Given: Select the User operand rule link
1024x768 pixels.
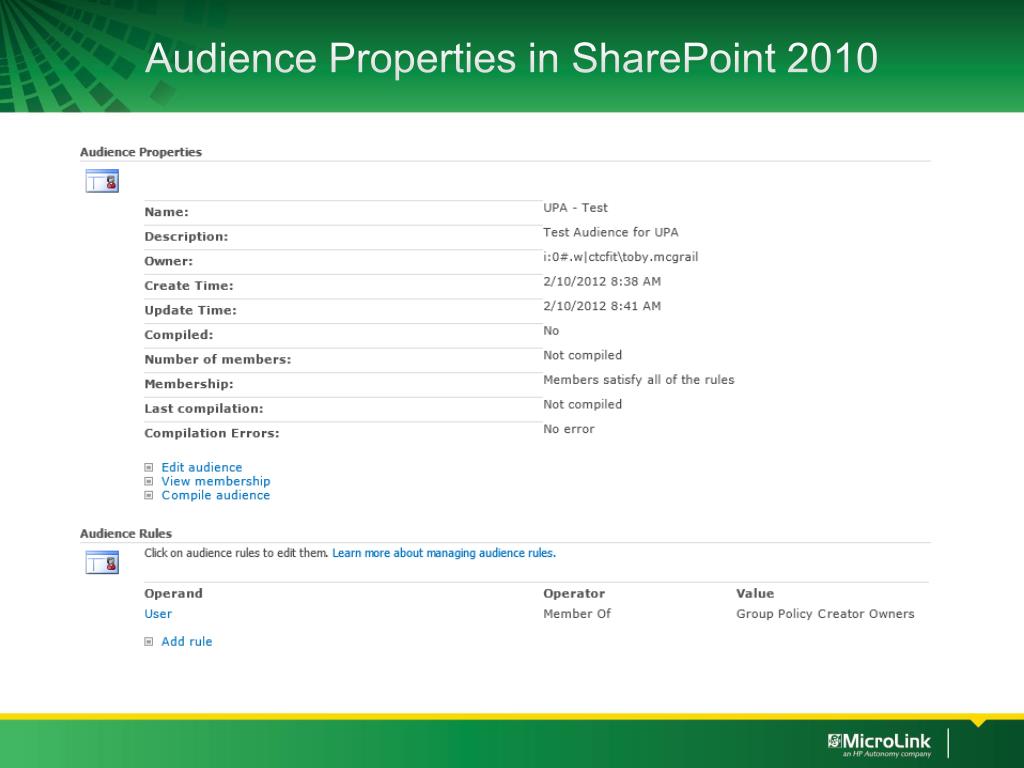Looking at the screenshot, I should click(158, 614).
